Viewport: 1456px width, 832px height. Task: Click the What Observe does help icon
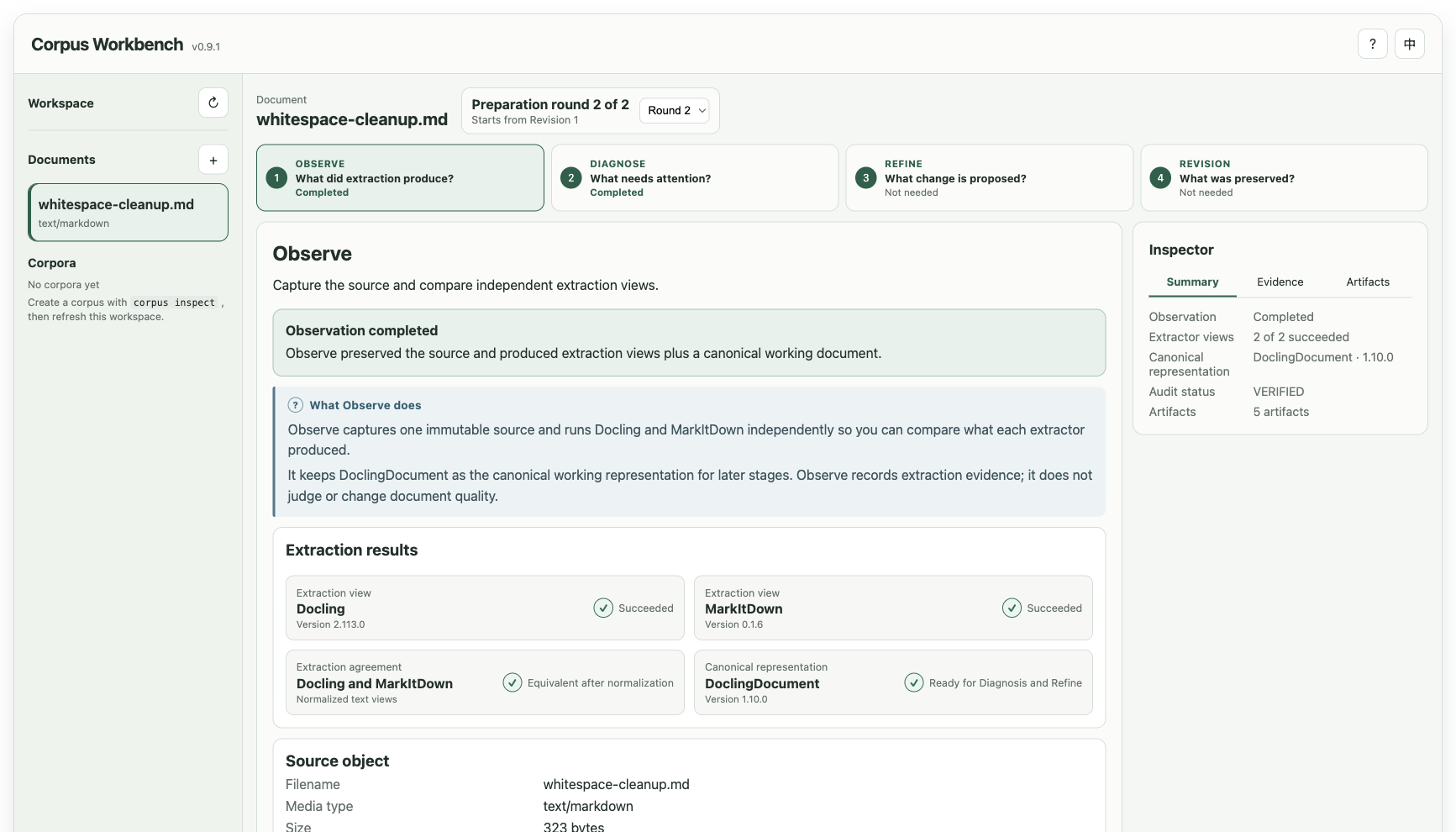[296, 405]
